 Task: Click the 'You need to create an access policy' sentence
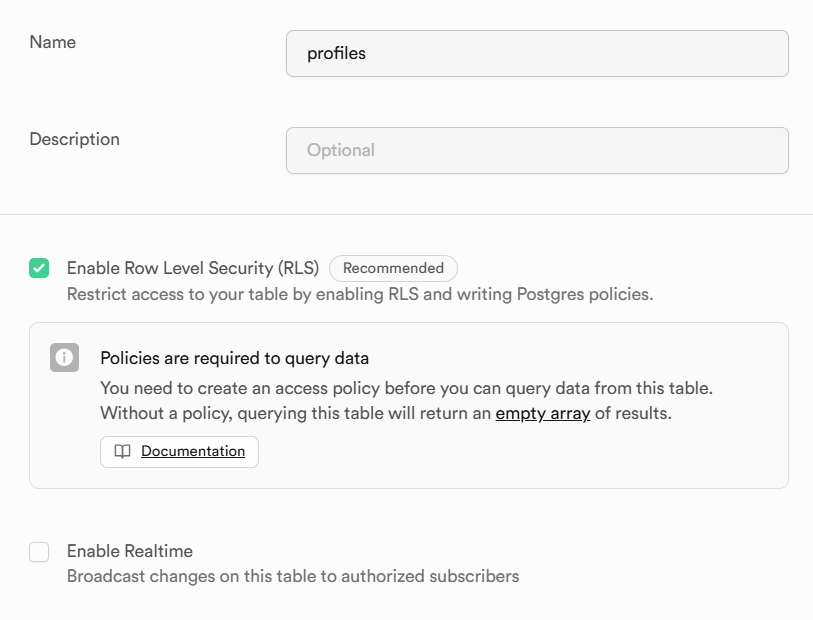point(406,388)
